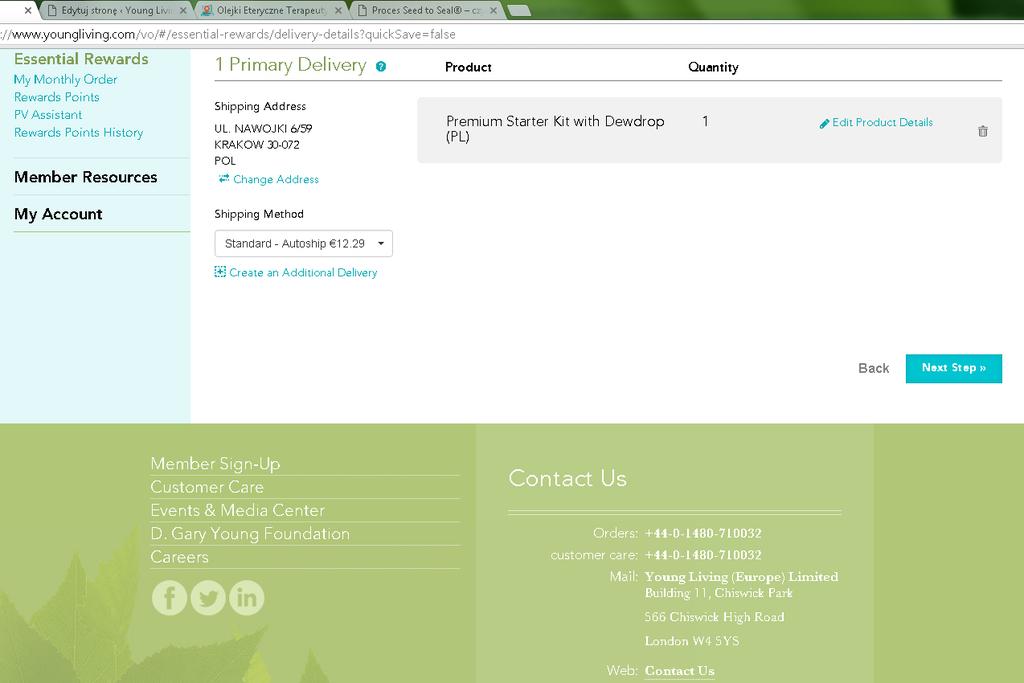Click the pencil icon beside Edit Product Details
The width and height of the screenshot is (1024, 683).
pos(824,123)
